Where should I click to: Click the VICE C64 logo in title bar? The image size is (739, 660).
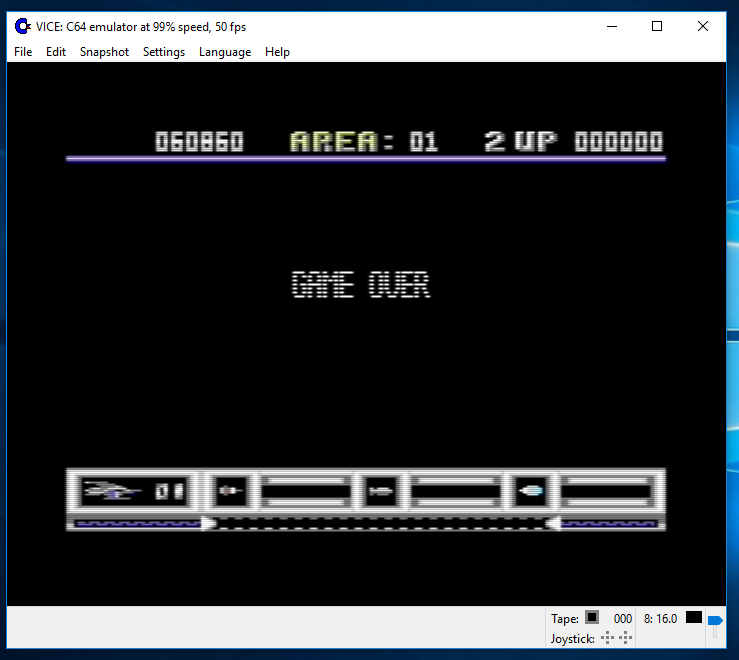pyautogui.click(x=22, y=27)
